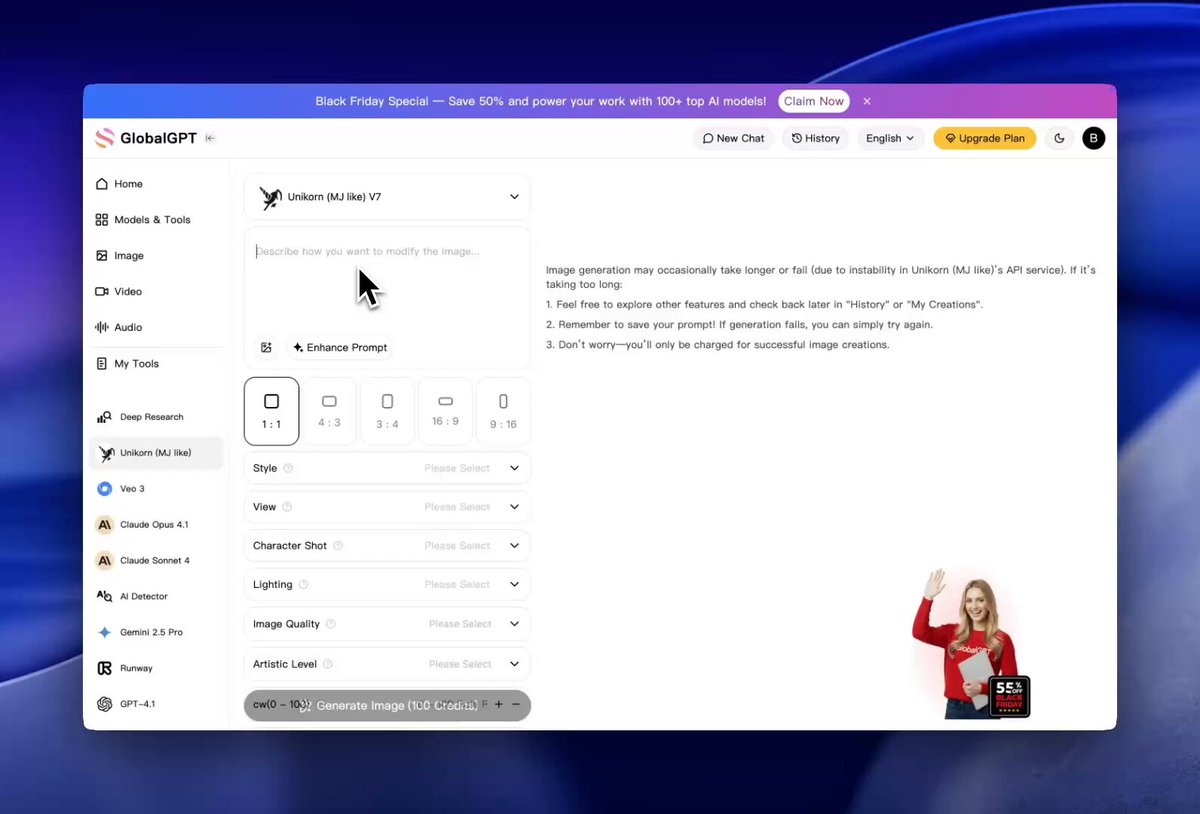This screenshot has width=1200, height=814.
Task: Select the 16:9 aspect ratio
Action: tap(445, 411)
